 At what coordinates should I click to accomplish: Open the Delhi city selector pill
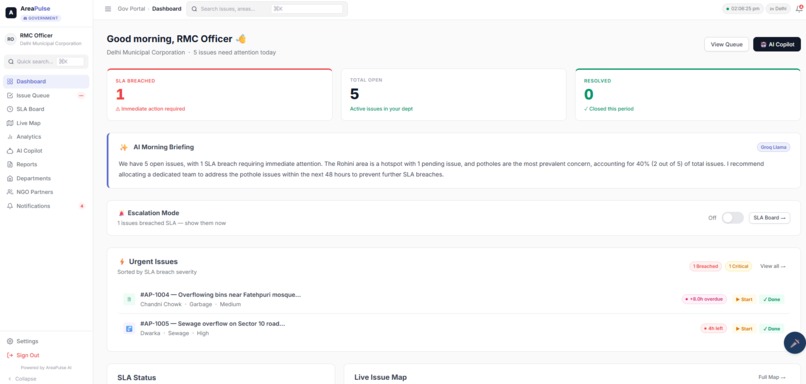(778, 9)
